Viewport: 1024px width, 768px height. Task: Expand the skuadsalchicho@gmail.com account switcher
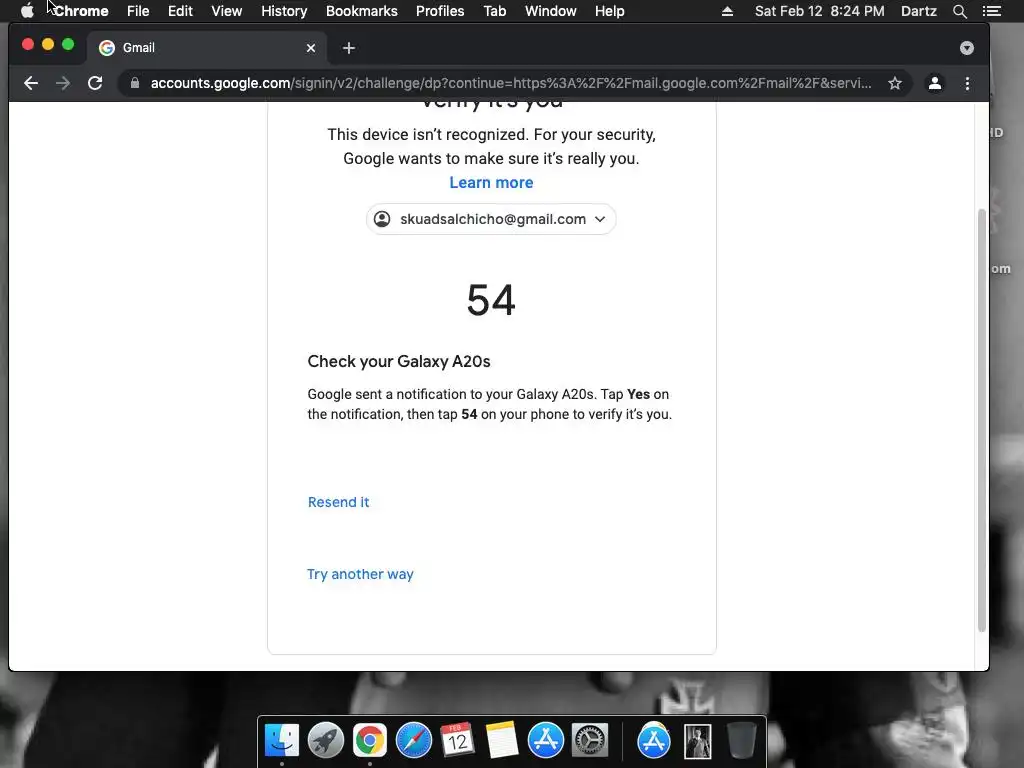click(491, 219)
